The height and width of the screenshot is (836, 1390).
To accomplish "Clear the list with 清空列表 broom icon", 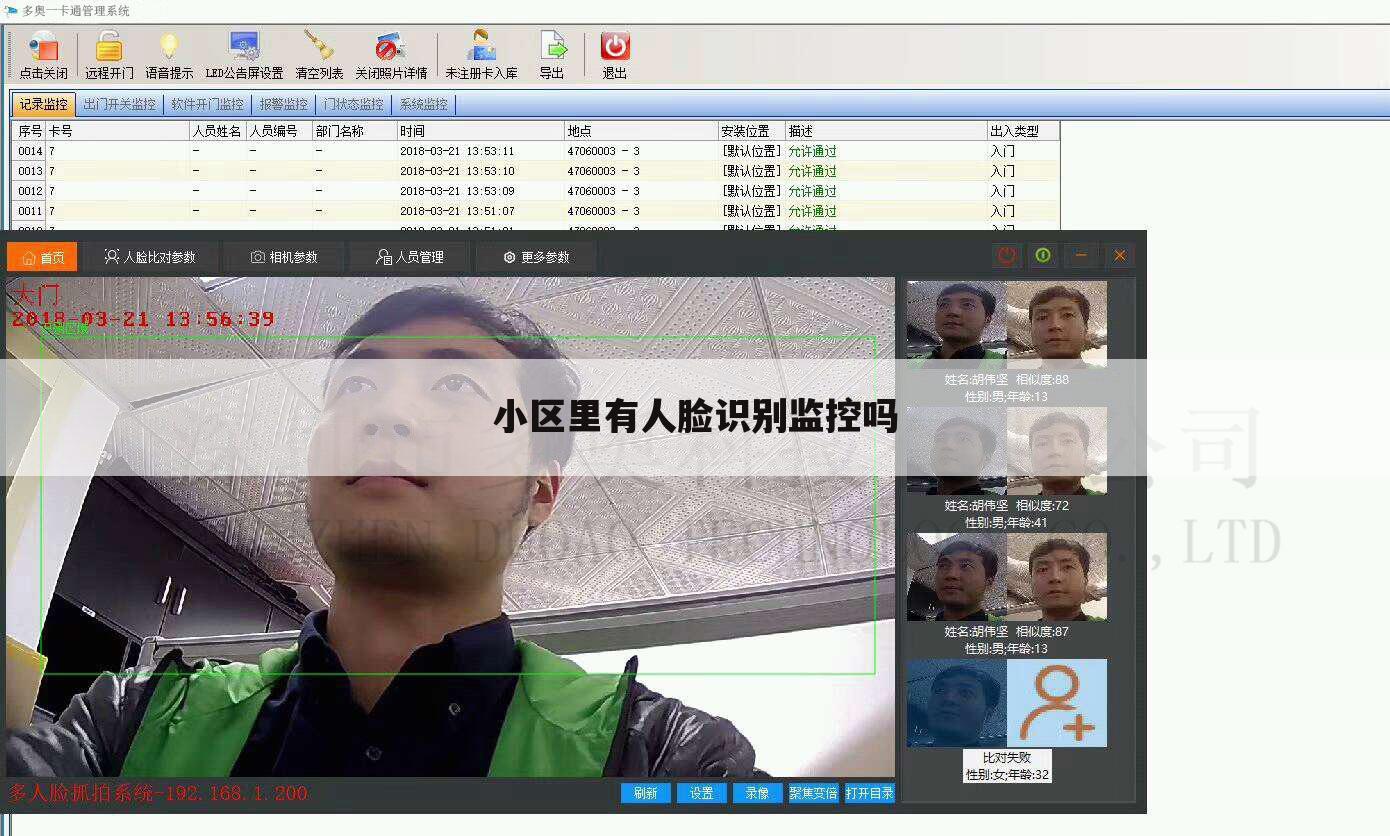I will tap(319, 55).
